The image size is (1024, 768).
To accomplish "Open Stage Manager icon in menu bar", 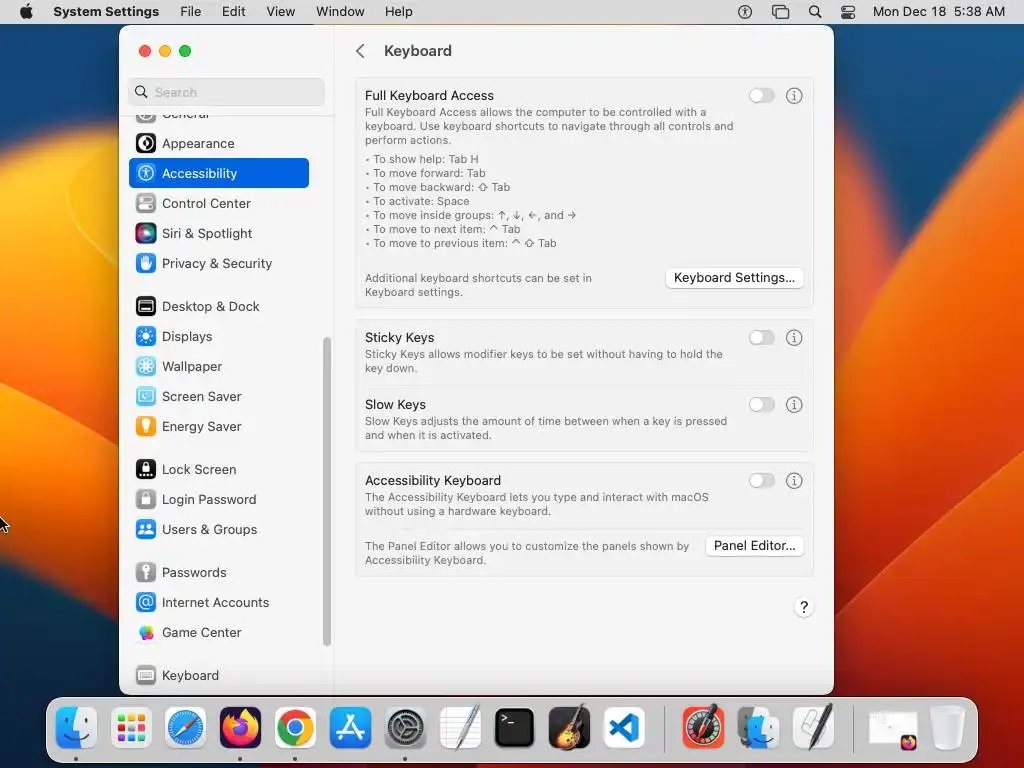I will pyautogui.click(x=780, y=12).
